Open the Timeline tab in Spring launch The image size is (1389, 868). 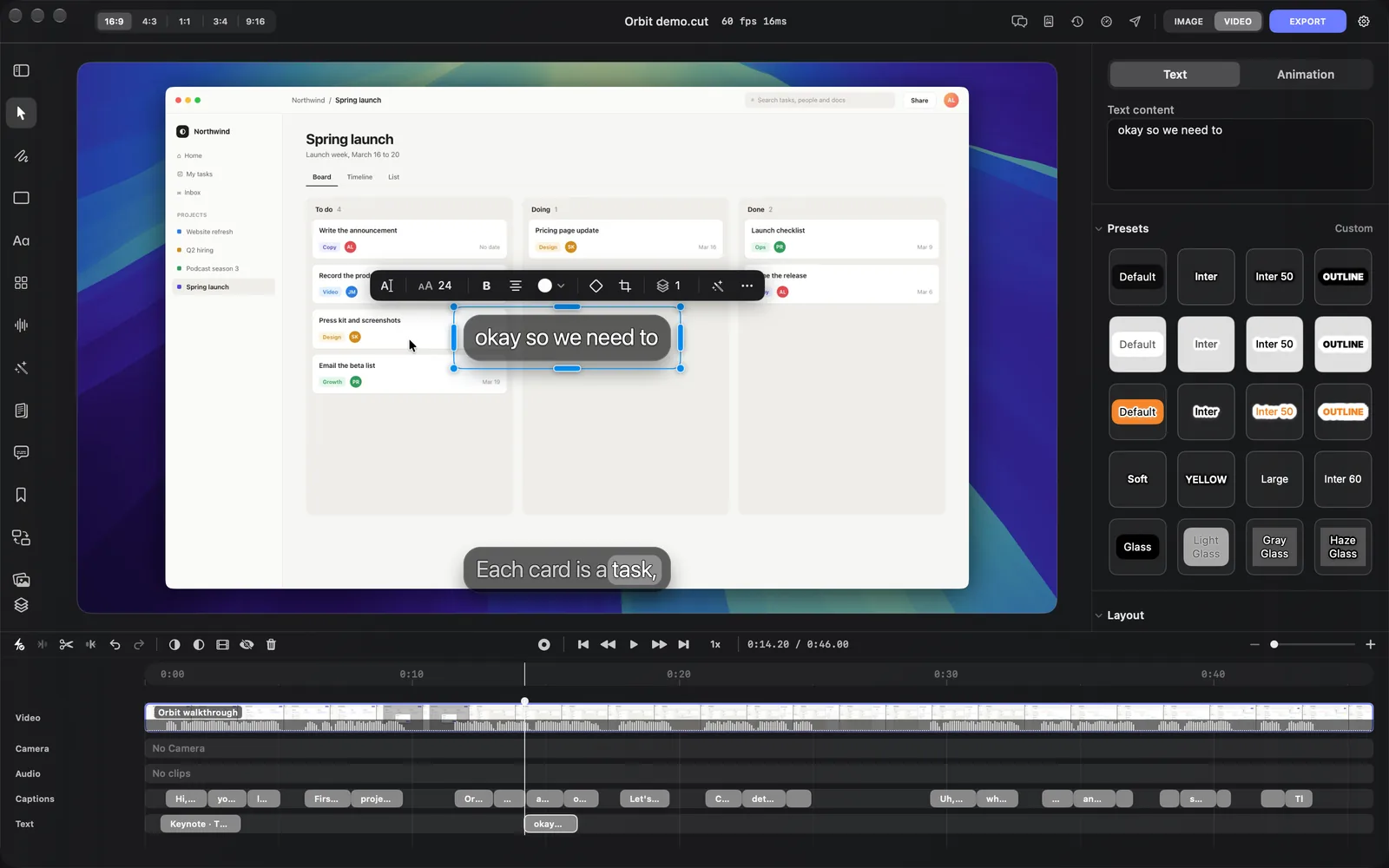tap(359, 177)
